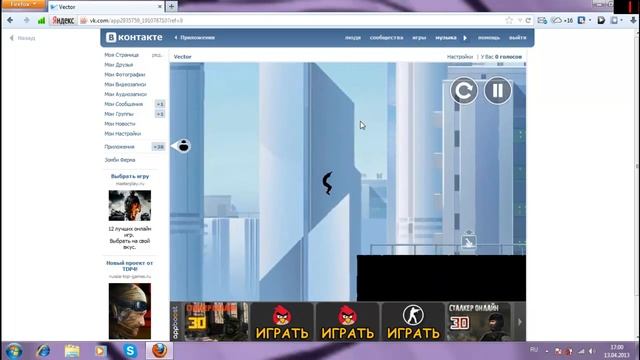Click the goggles soldier ad thumbnail
The width and height of the screenshot is (640, 360).
pyautogui.click(x=130, y=311)
